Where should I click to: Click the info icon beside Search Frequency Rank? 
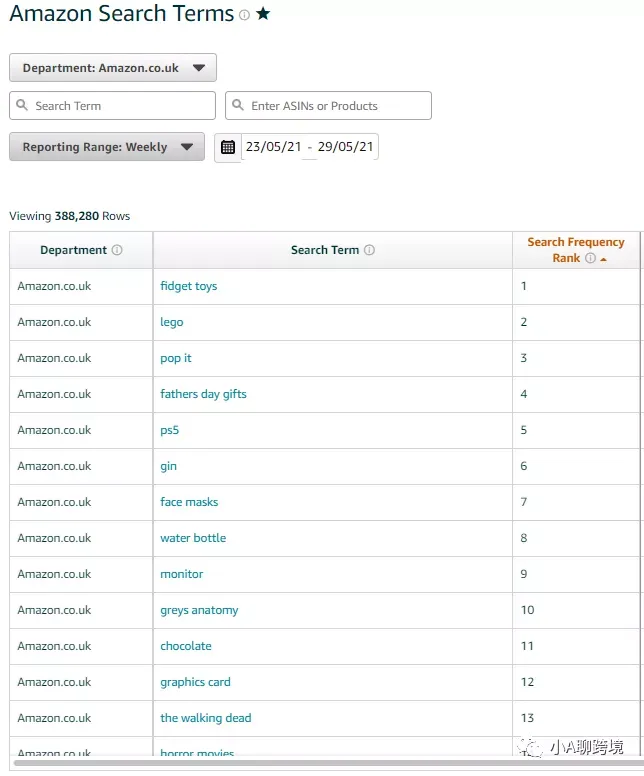[x=590, y=258]
